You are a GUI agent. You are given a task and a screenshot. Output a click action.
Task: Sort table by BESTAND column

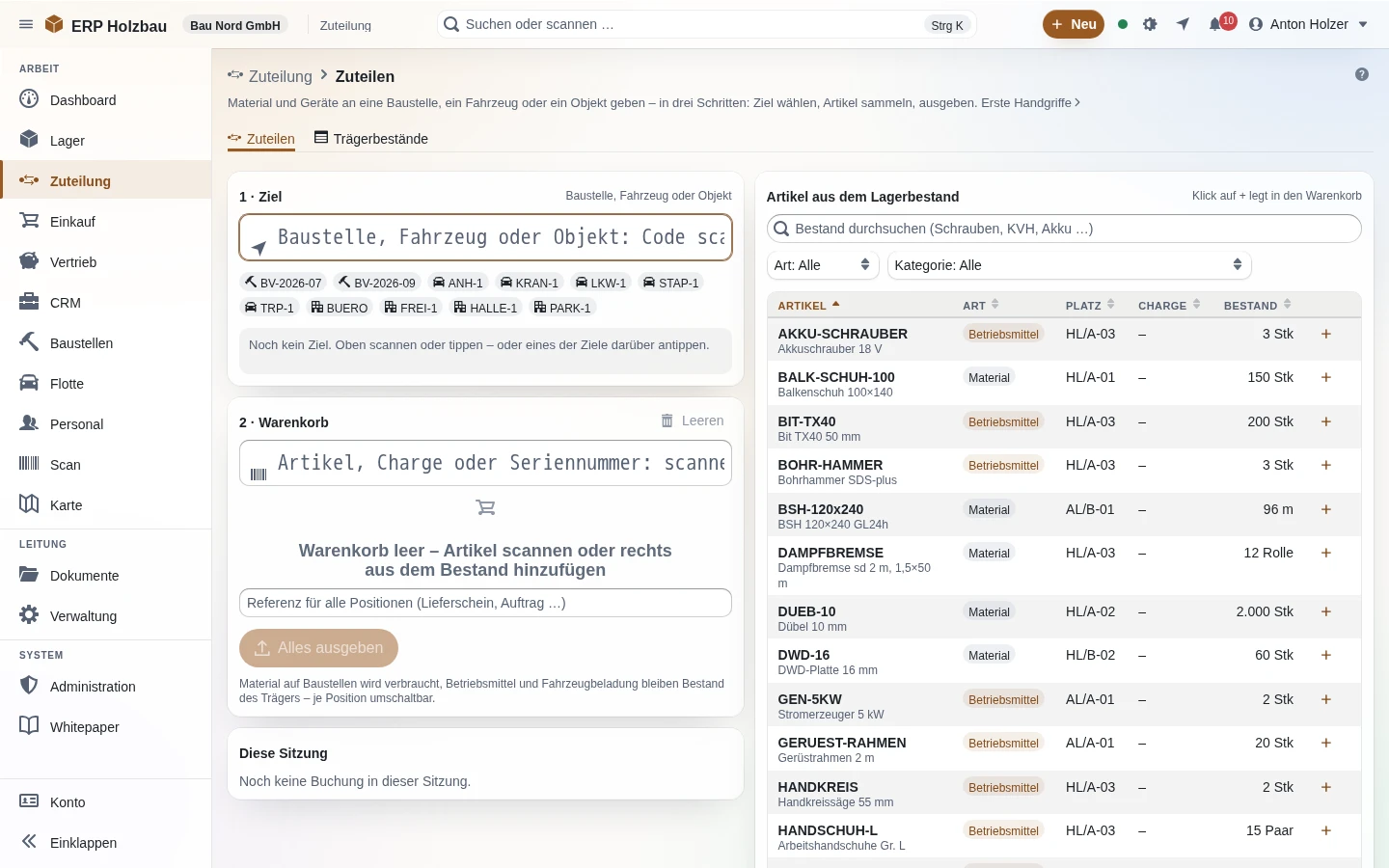coord(1257,305)
